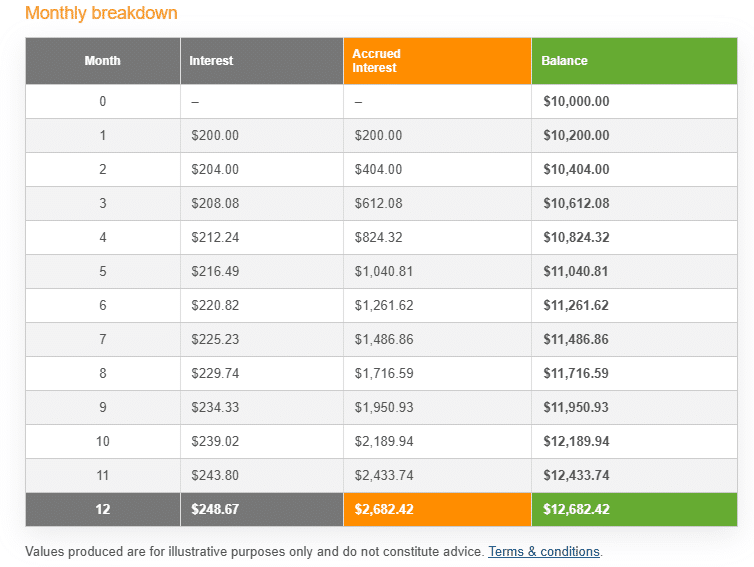The height and width of the screenshot is (567, 754).
Task: Click the $10,404.00 balance cell
Action: (576, 170)
